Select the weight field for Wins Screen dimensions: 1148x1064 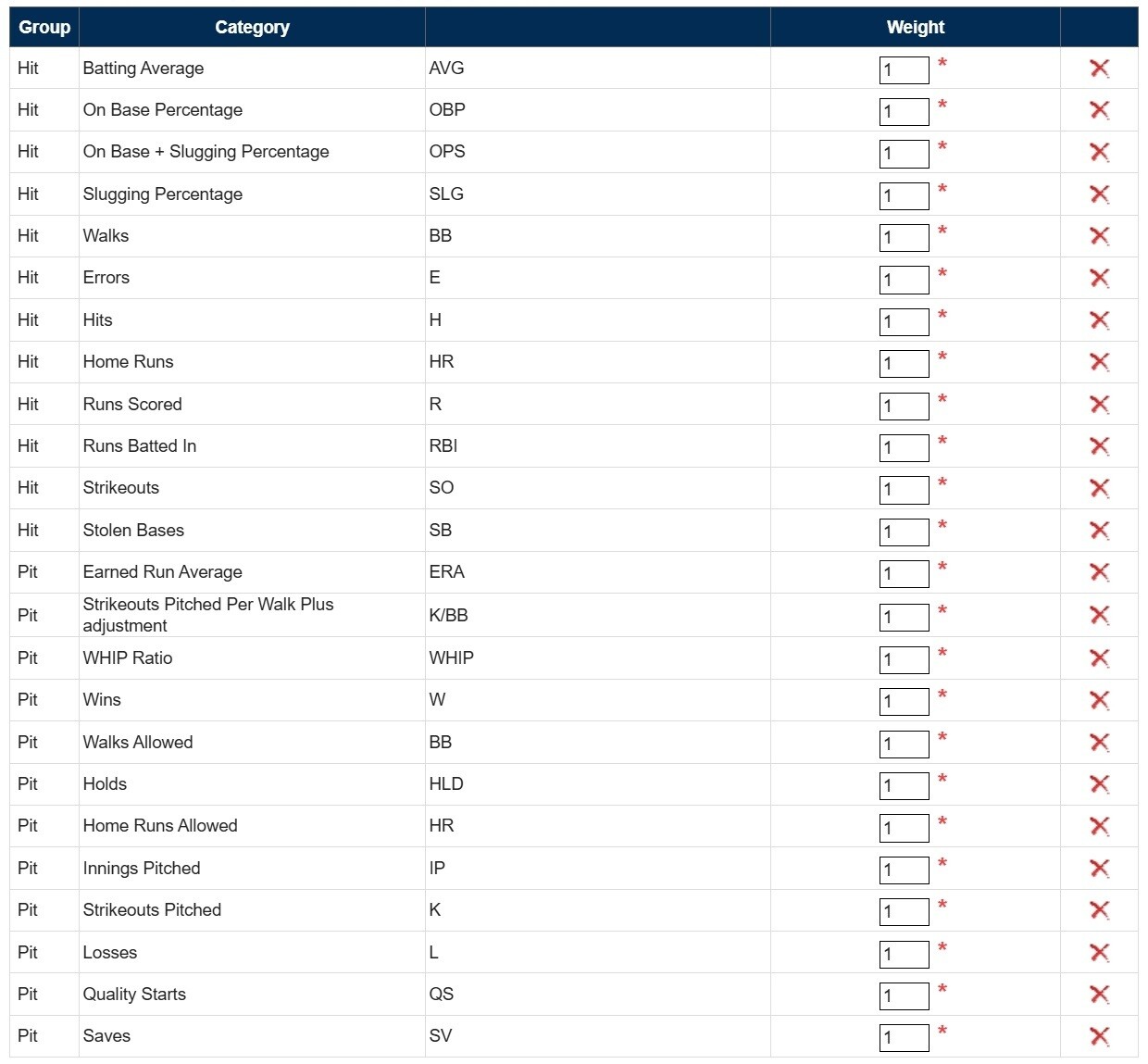point(904,702)
